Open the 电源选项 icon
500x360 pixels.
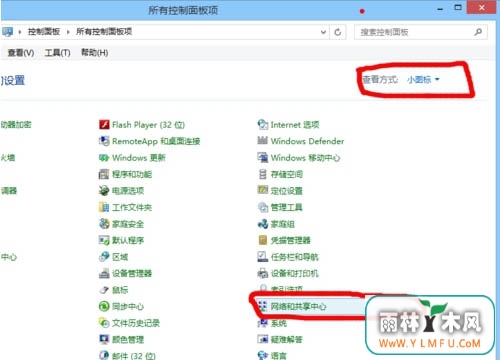[x=104, y=191]
